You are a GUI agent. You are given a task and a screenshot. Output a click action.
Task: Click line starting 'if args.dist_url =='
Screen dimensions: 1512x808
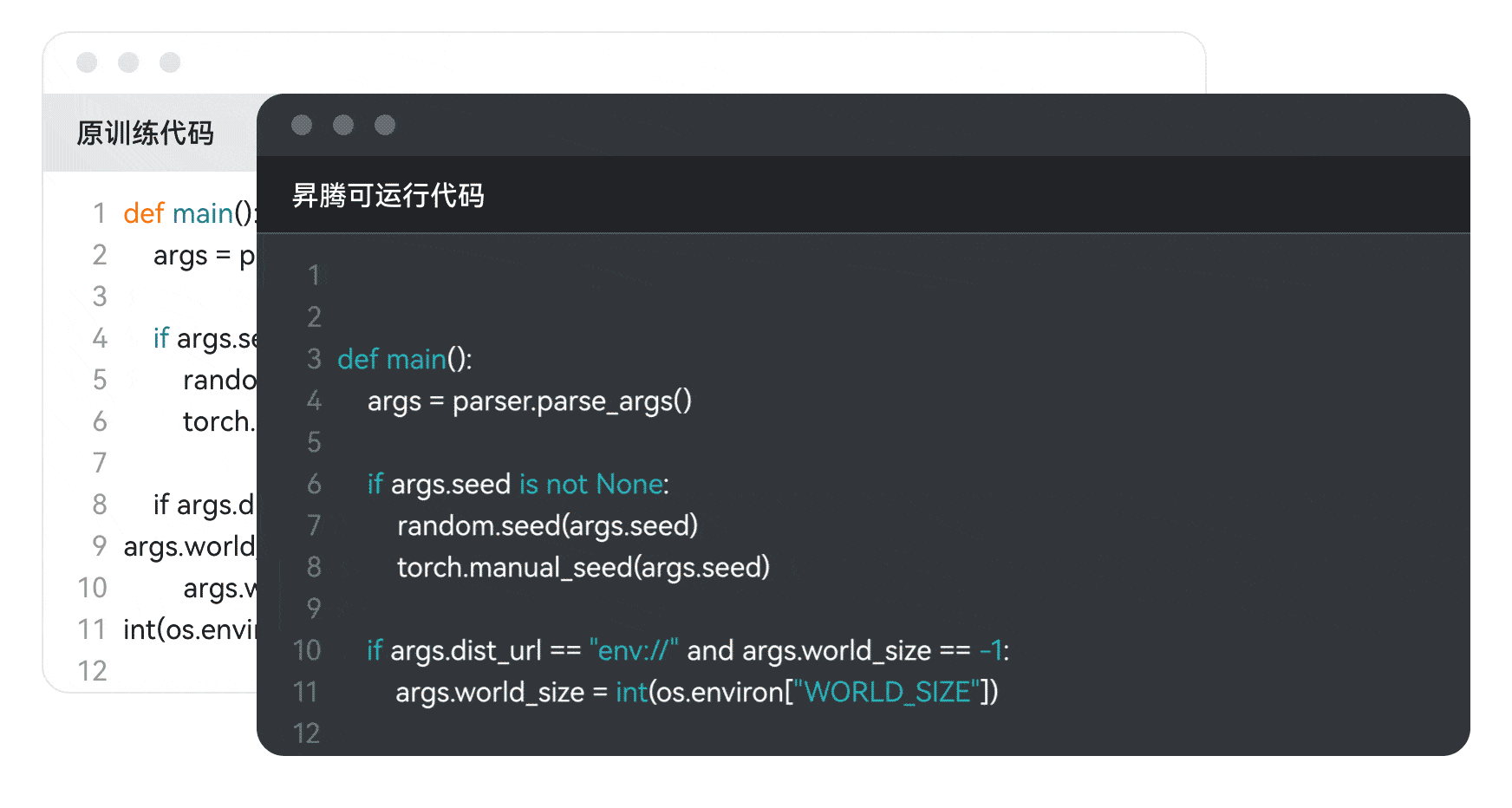click(x=688, y=650)
